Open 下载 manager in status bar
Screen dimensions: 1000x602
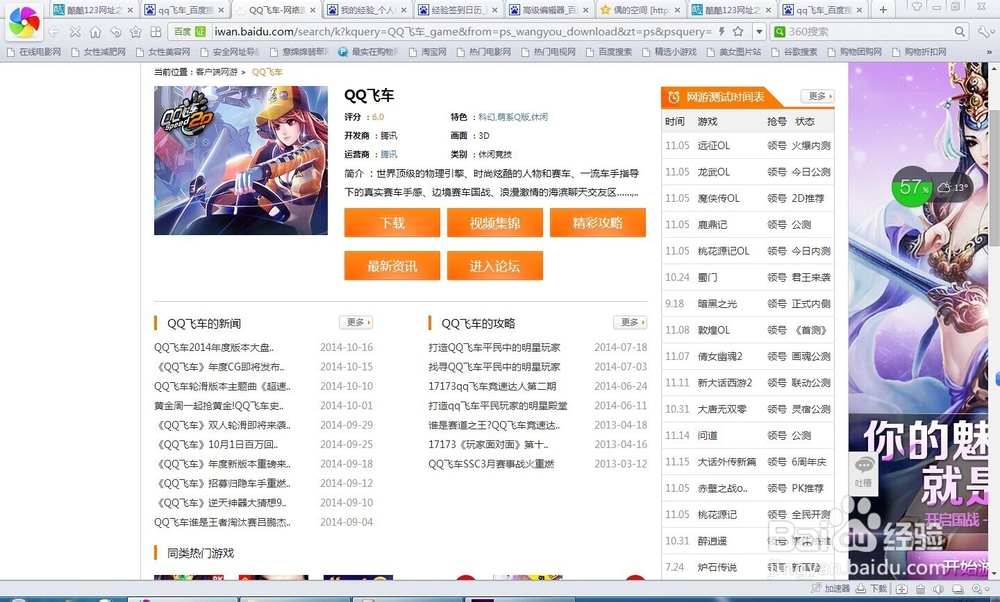click(871, 588)
